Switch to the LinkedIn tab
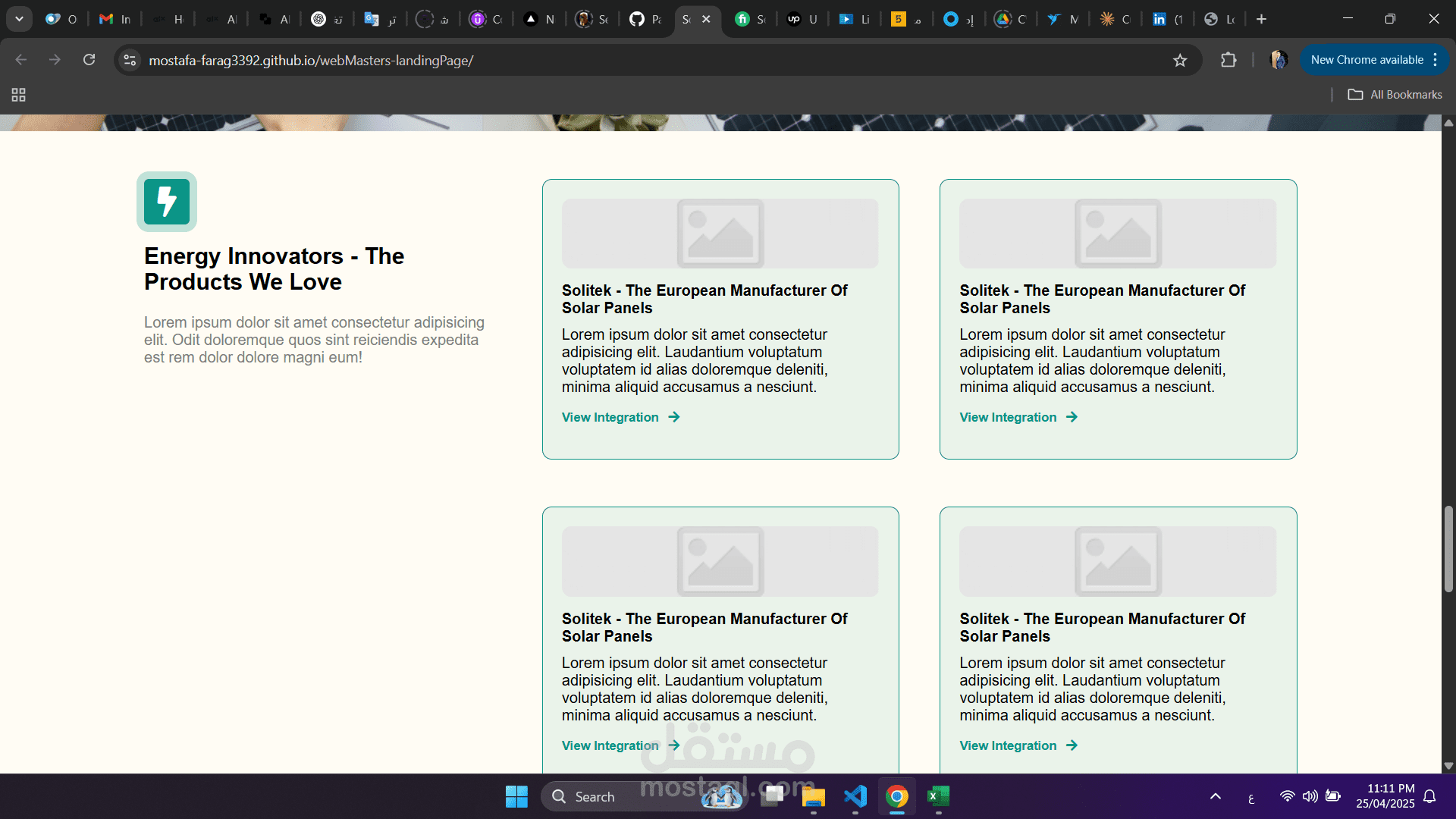The width and height of the screenshot is (1456, 819). pos(1168,19)
